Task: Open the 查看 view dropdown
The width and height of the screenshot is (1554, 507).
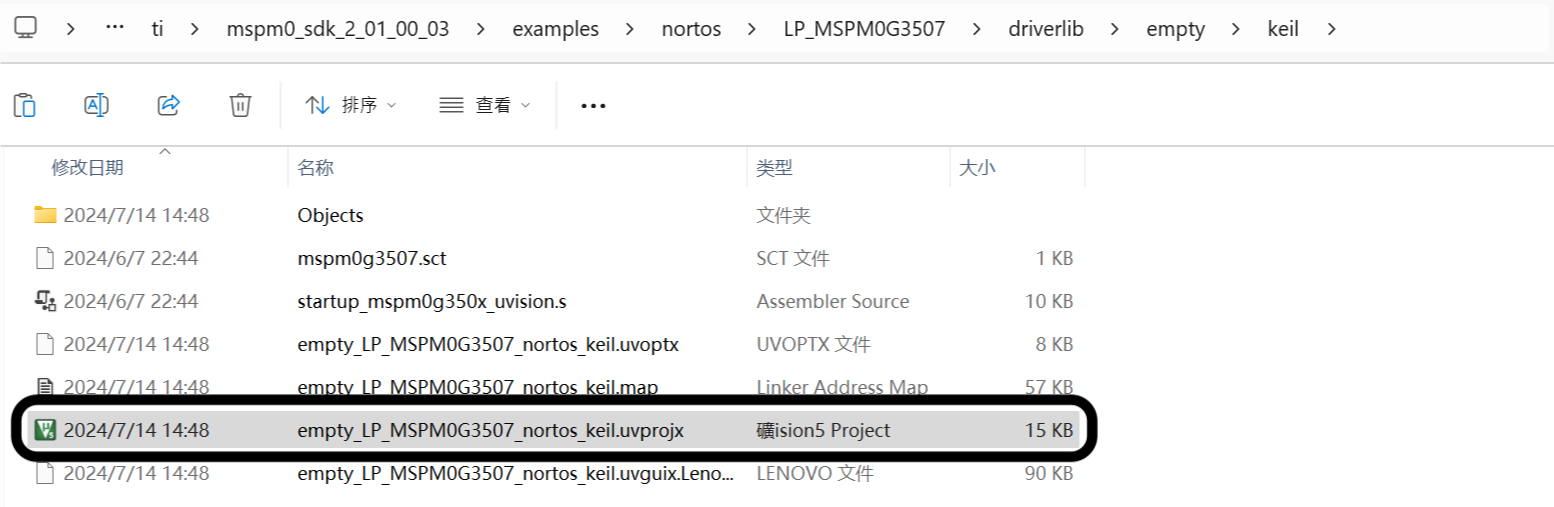Action: coord(485,105)
